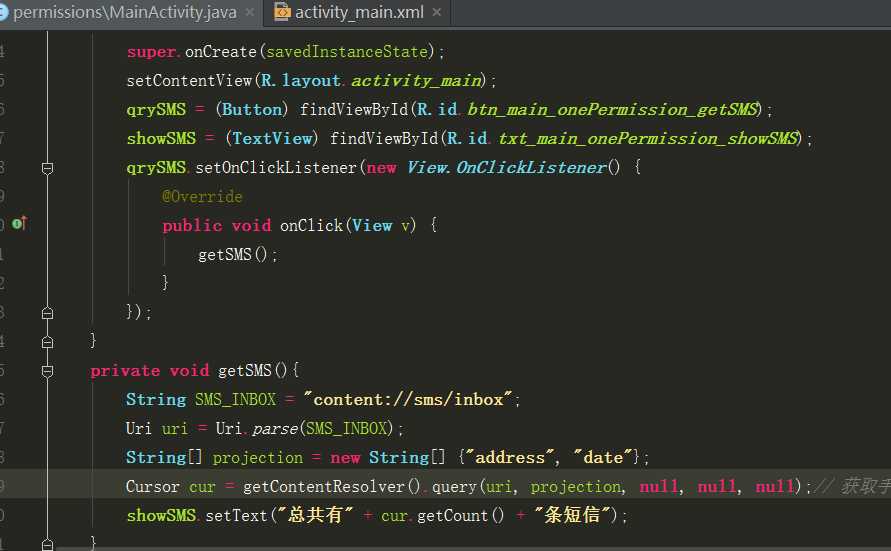Close the MainActivity.java tab
Viewport: 891px width, 551px height.
pyautogui.click(x=249, y=12)
